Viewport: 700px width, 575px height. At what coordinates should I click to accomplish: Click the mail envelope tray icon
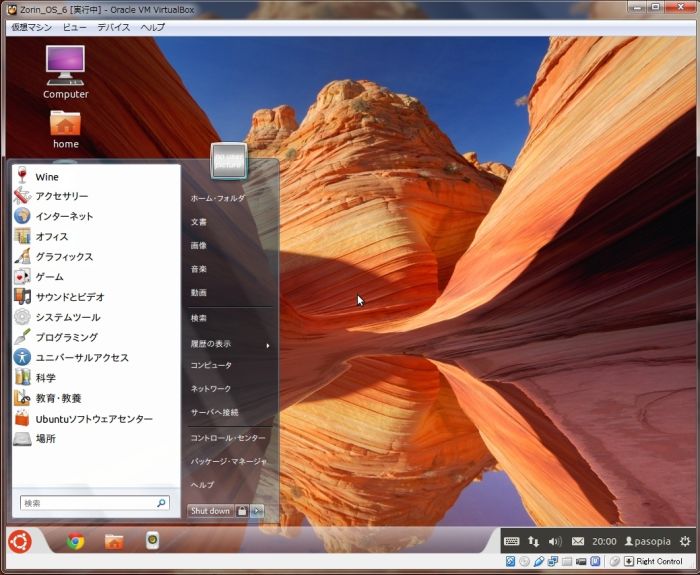[578, 541]
